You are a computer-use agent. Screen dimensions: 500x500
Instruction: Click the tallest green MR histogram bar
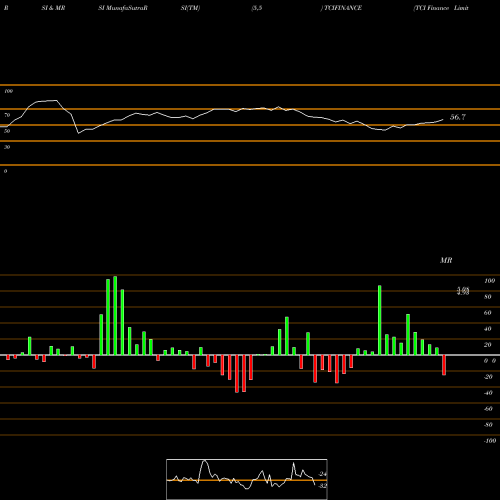coord(115,316)
